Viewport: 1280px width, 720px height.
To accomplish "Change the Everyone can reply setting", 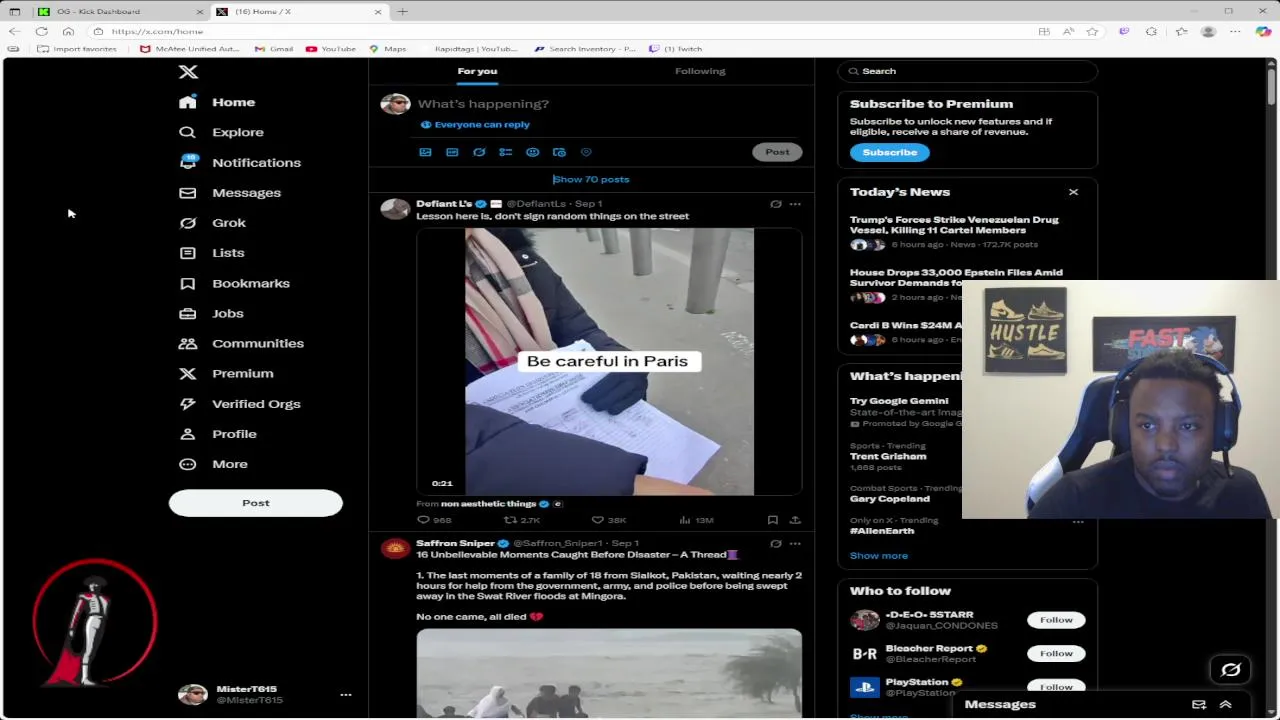I will click(x=475, y=125).
